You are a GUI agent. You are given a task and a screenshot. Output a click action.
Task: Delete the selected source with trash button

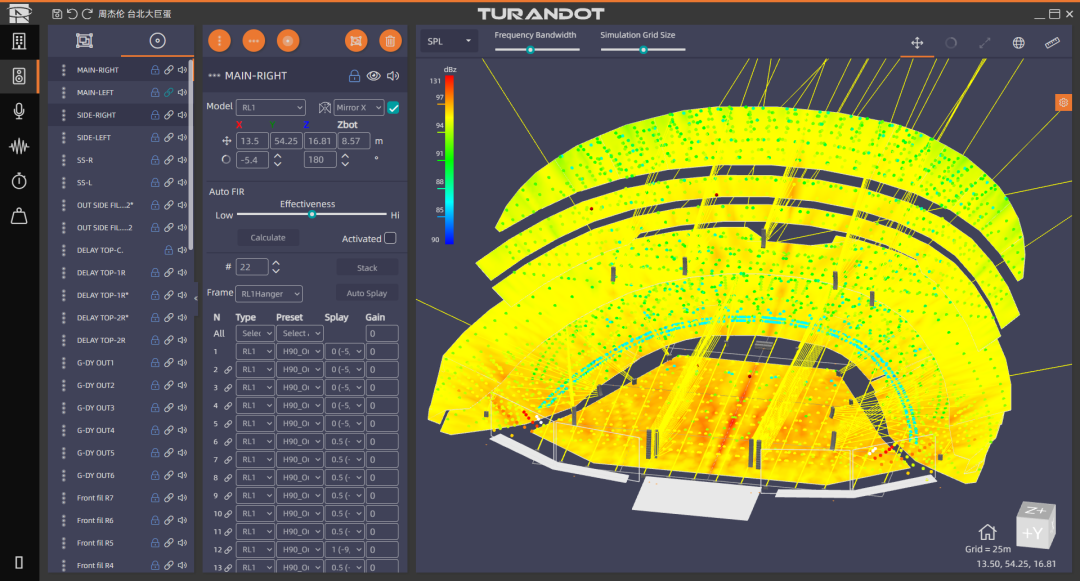(391, 41)
